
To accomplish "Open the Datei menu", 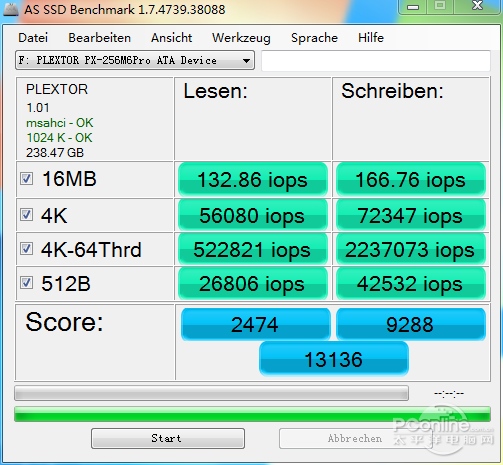I will [x=33, y=38].
